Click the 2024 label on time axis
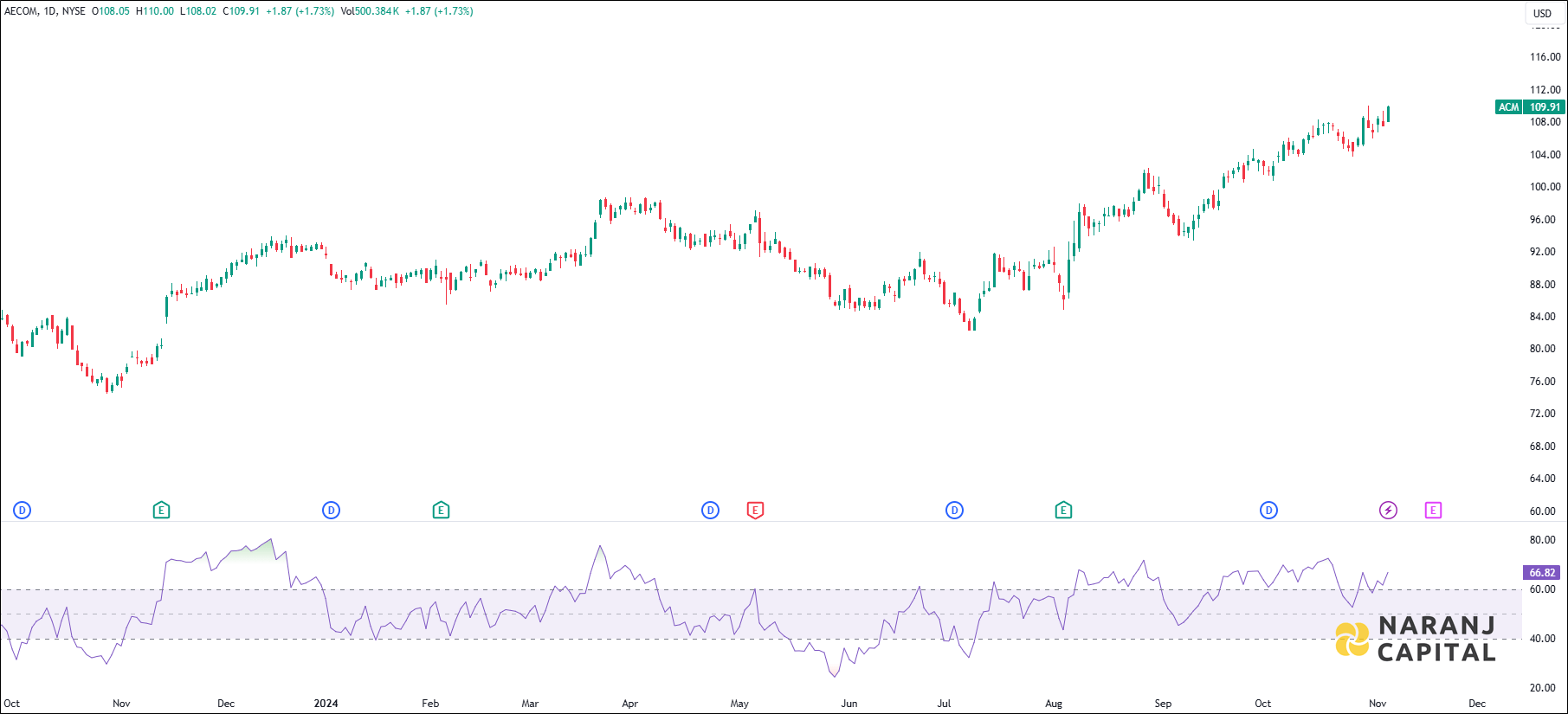 pos(326,704)
